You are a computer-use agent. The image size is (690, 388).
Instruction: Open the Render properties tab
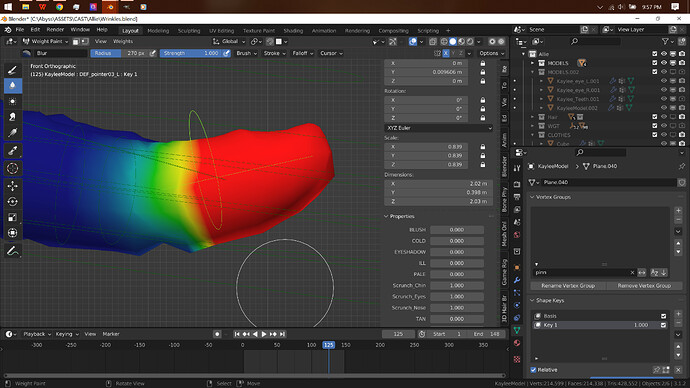point(517,184)
